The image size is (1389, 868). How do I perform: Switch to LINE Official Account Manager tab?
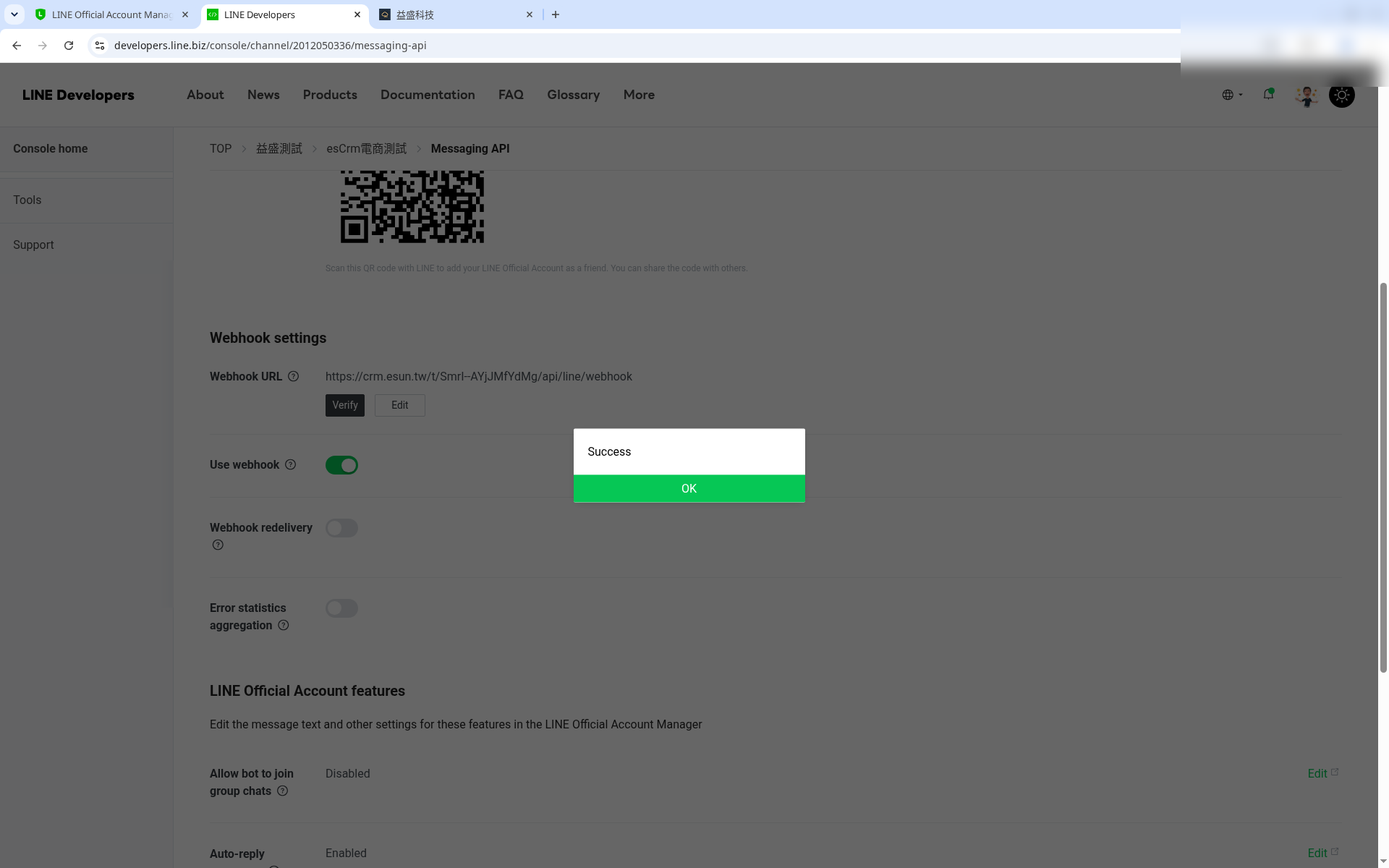click(x=111, y=14)
